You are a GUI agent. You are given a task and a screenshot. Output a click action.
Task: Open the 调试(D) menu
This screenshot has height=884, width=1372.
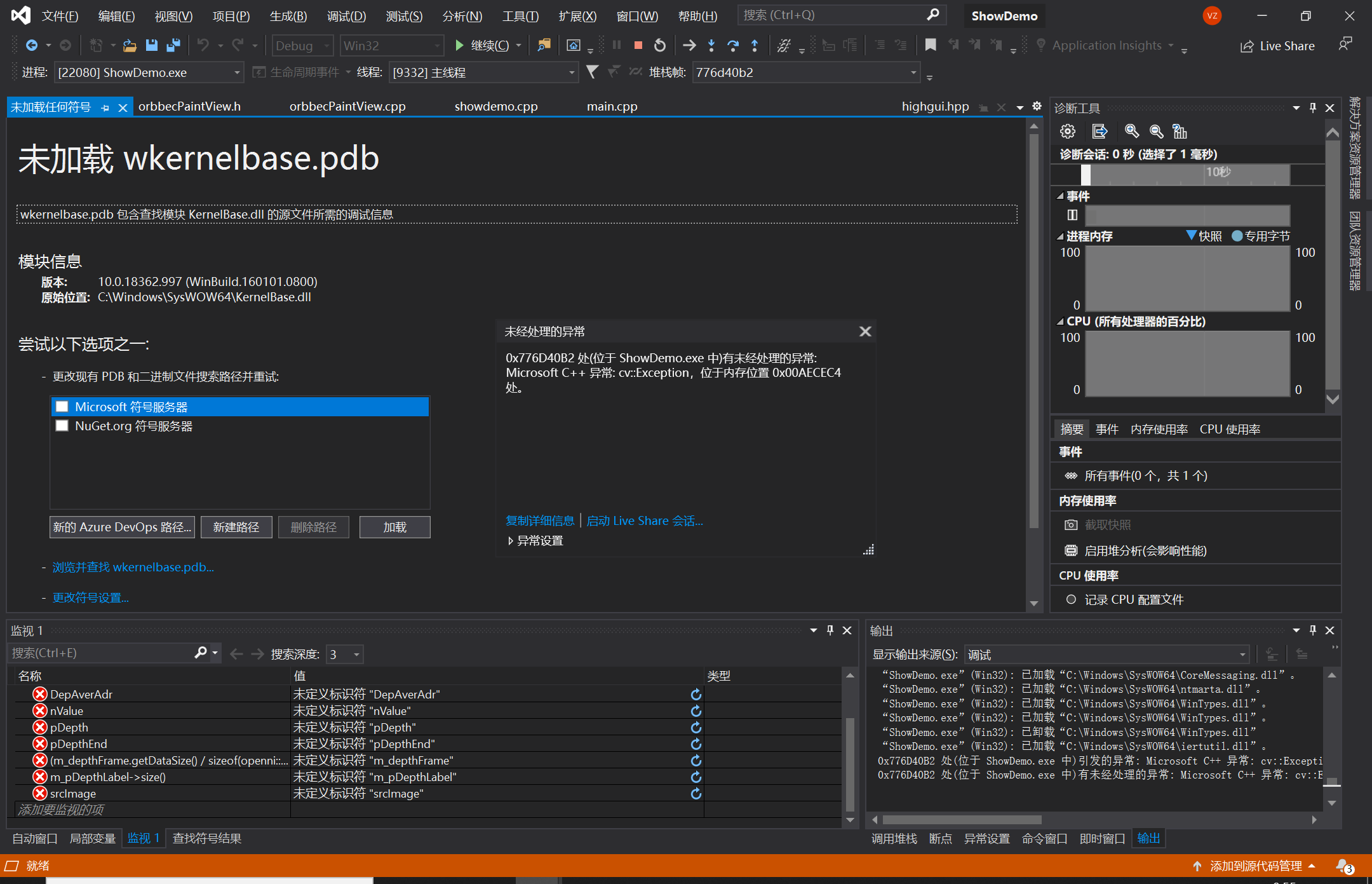[x=346, y=16]
